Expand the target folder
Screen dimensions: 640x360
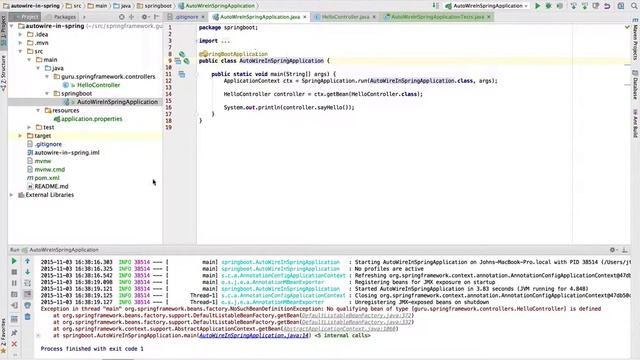pyautogui.click(x=20, y=136)
